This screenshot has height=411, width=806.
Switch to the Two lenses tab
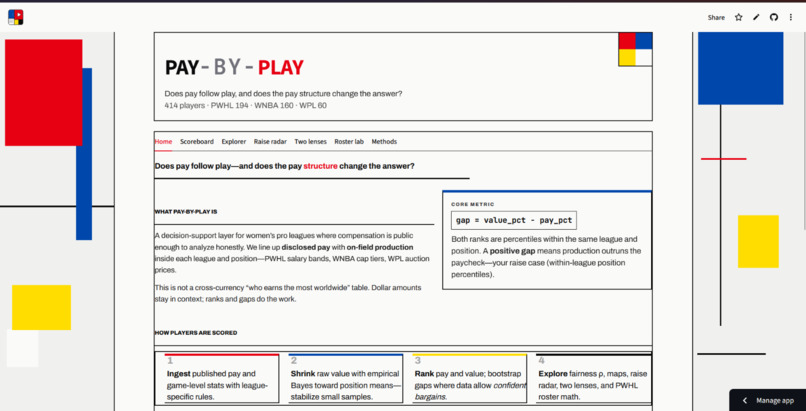[x=310, y=142]
